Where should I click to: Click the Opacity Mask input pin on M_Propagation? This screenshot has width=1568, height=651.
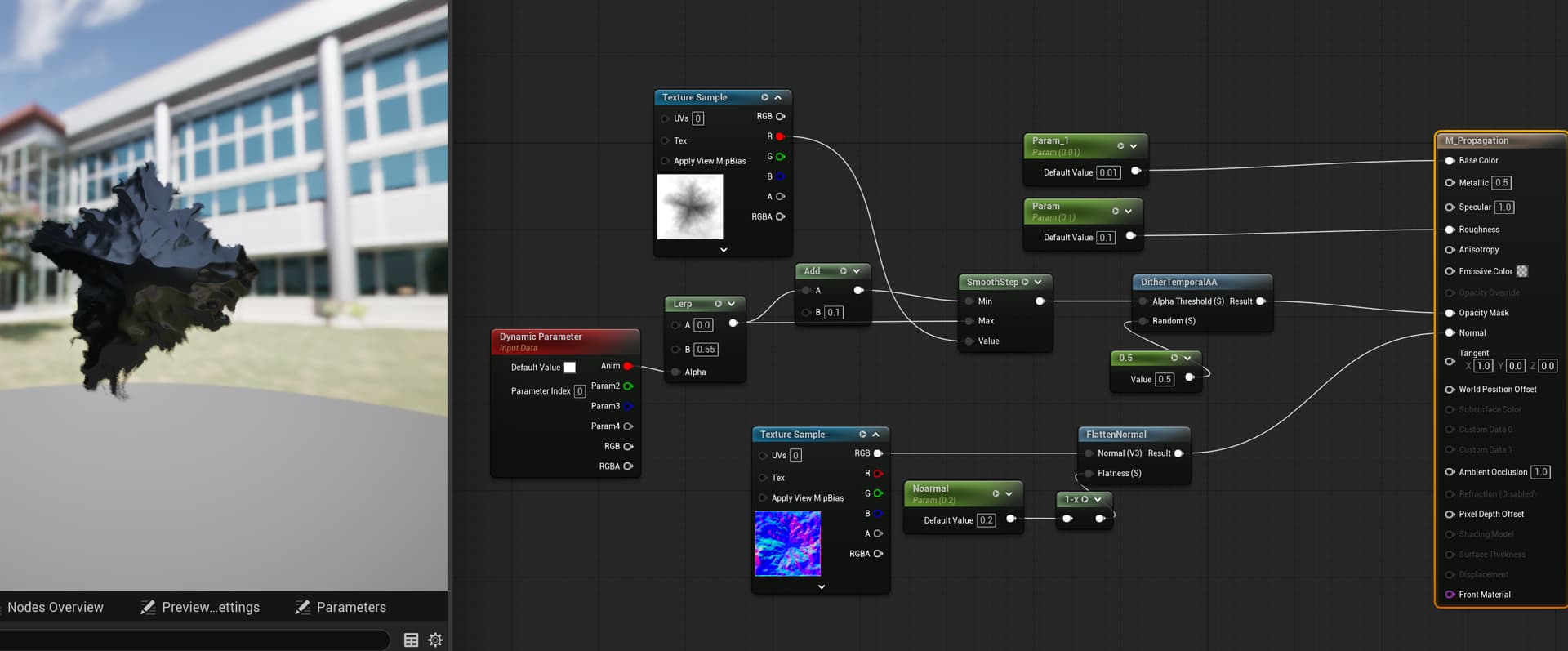(1450, 313)
